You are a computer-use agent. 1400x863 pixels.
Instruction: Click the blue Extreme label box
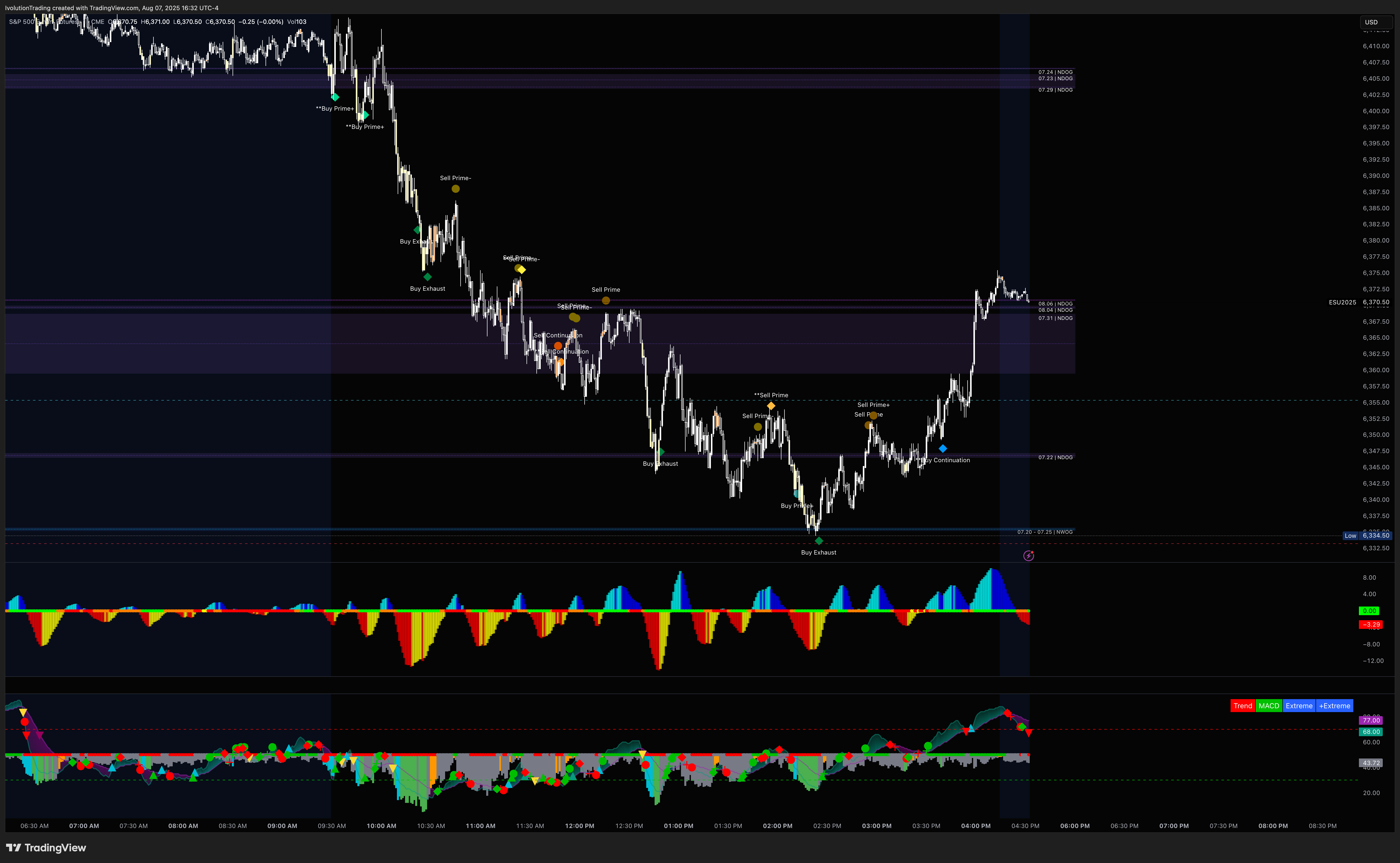pos(1299,706)
